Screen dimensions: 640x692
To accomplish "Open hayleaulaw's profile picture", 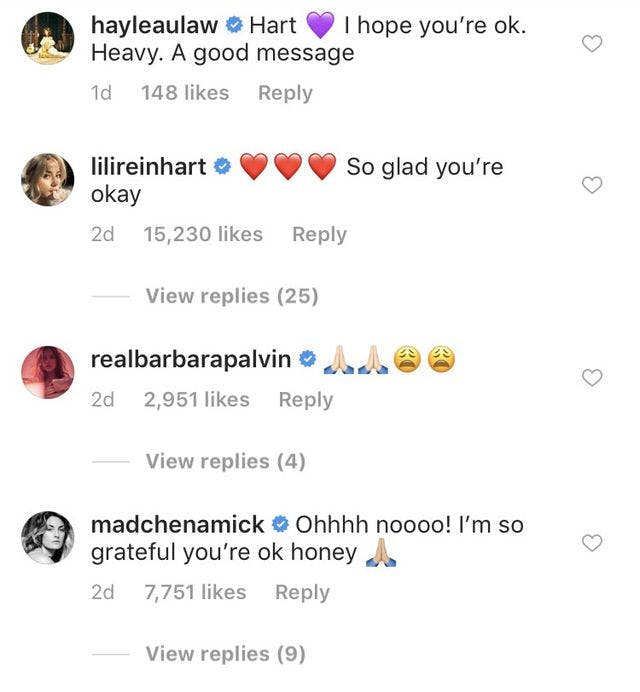I will click(x=47, y=39).
